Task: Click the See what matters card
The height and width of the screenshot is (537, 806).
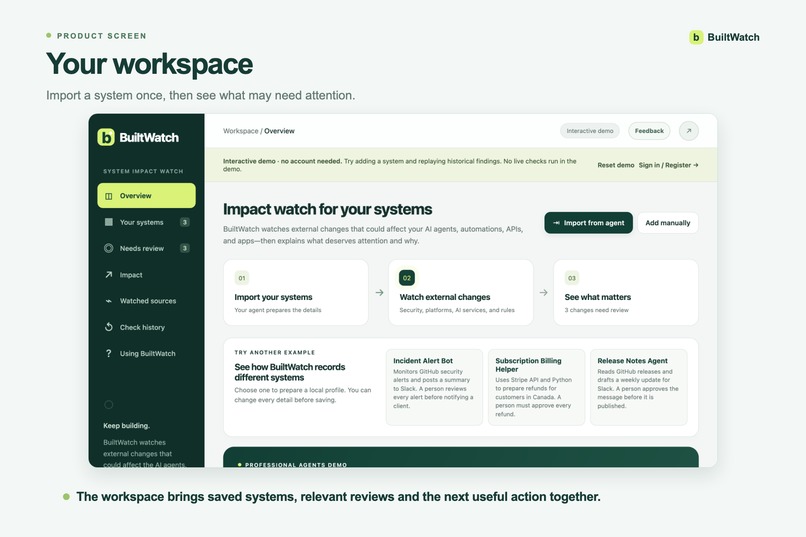Action: [626, 292]
